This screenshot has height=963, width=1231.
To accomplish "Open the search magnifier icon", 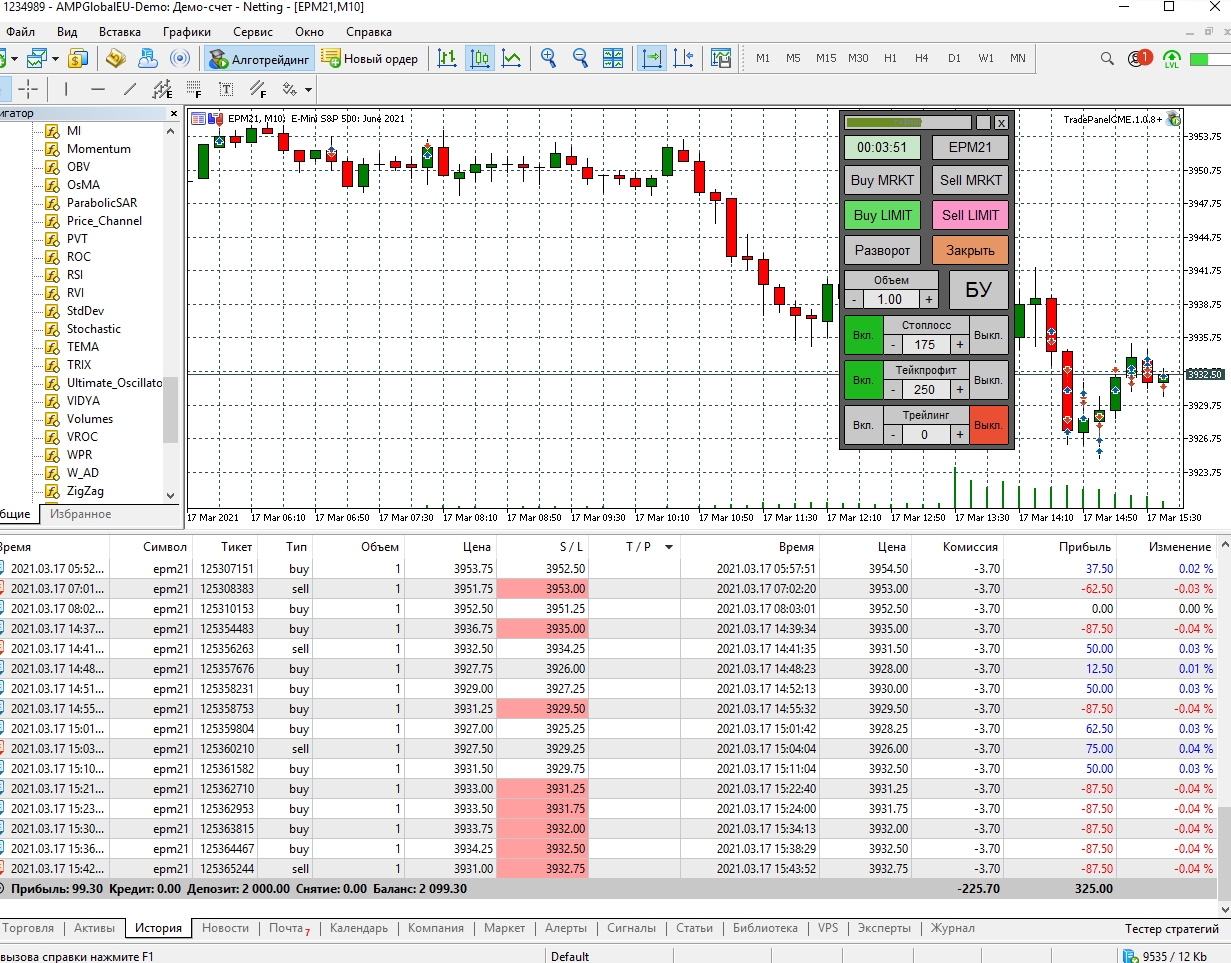I will click(1107, 59).
